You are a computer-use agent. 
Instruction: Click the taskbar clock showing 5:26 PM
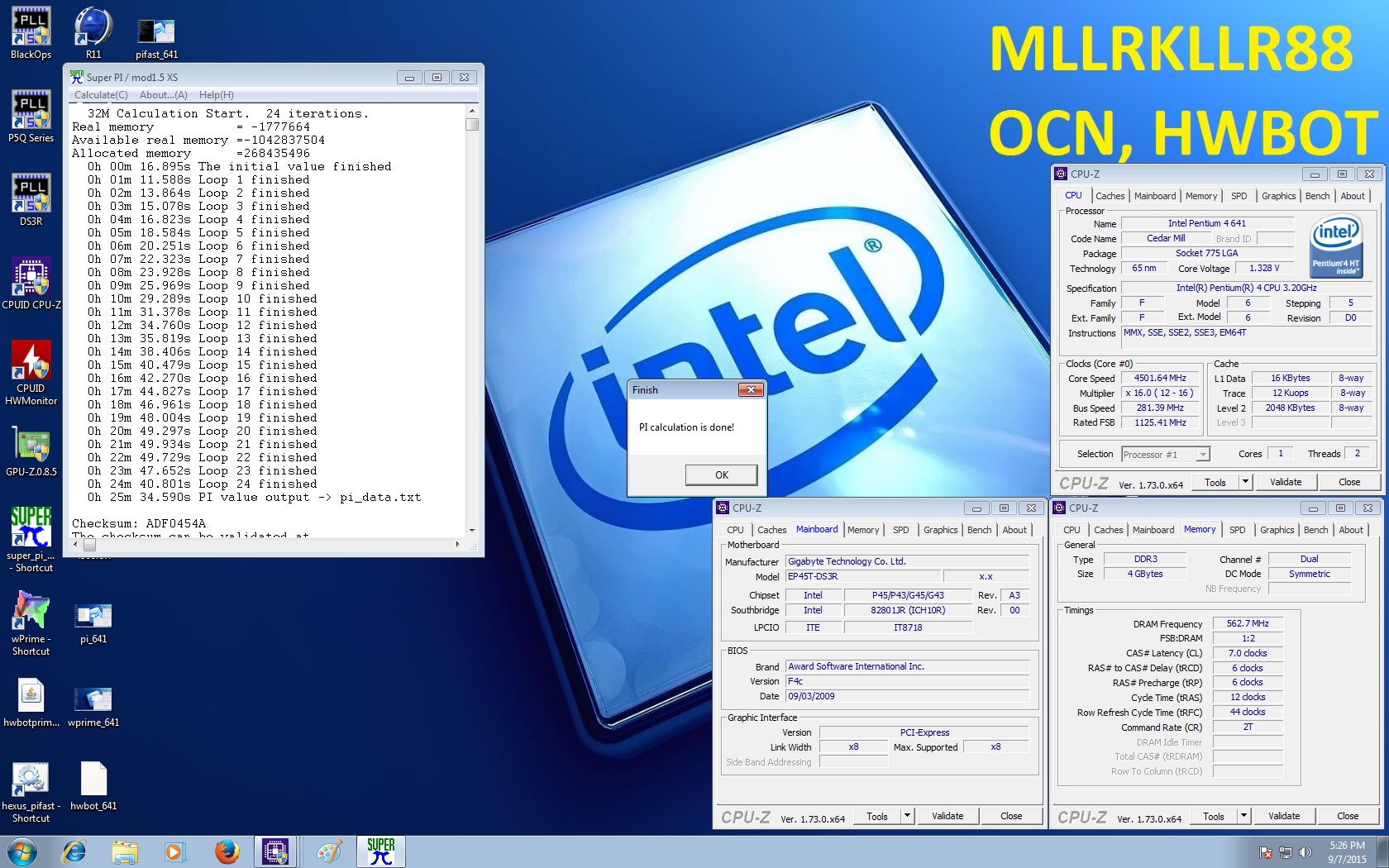(x=1348, y=852)
